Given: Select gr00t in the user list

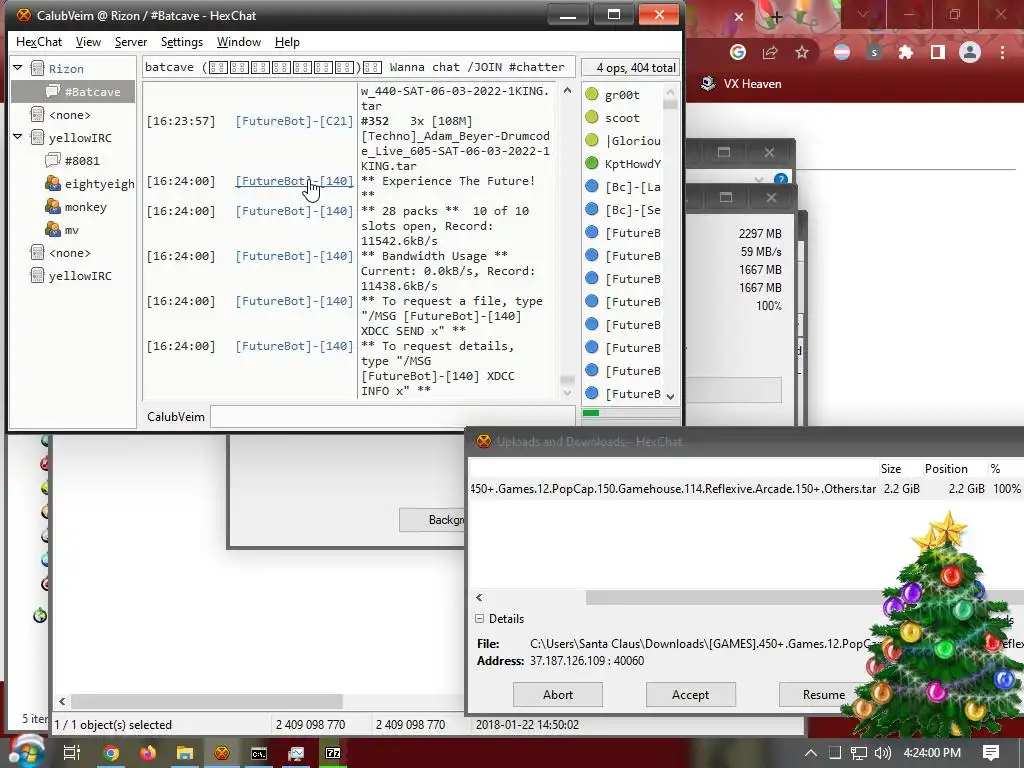Looking at the screenshot, I should coord(622,95).
